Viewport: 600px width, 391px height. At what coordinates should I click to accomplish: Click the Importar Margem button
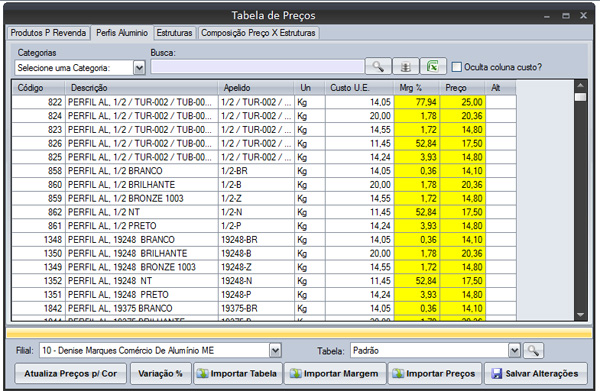coord(335,373)
